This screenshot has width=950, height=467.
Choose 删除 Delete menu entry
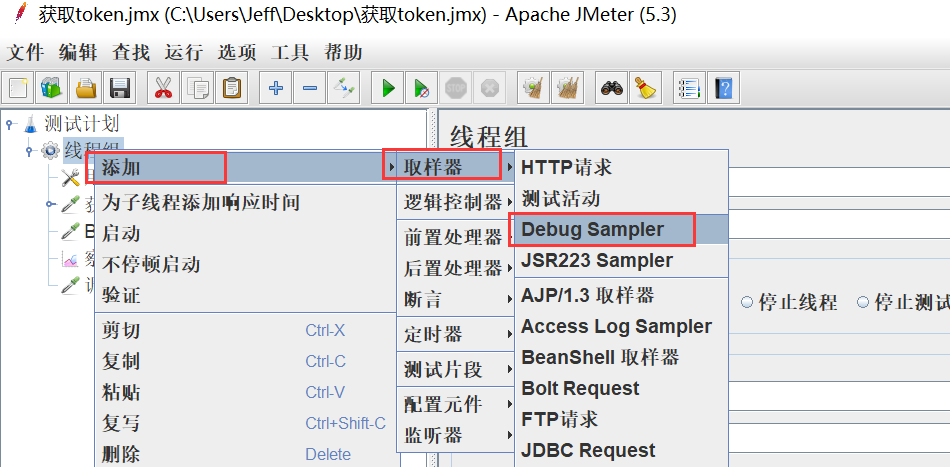pyautogui.click(x=246, y=454)
